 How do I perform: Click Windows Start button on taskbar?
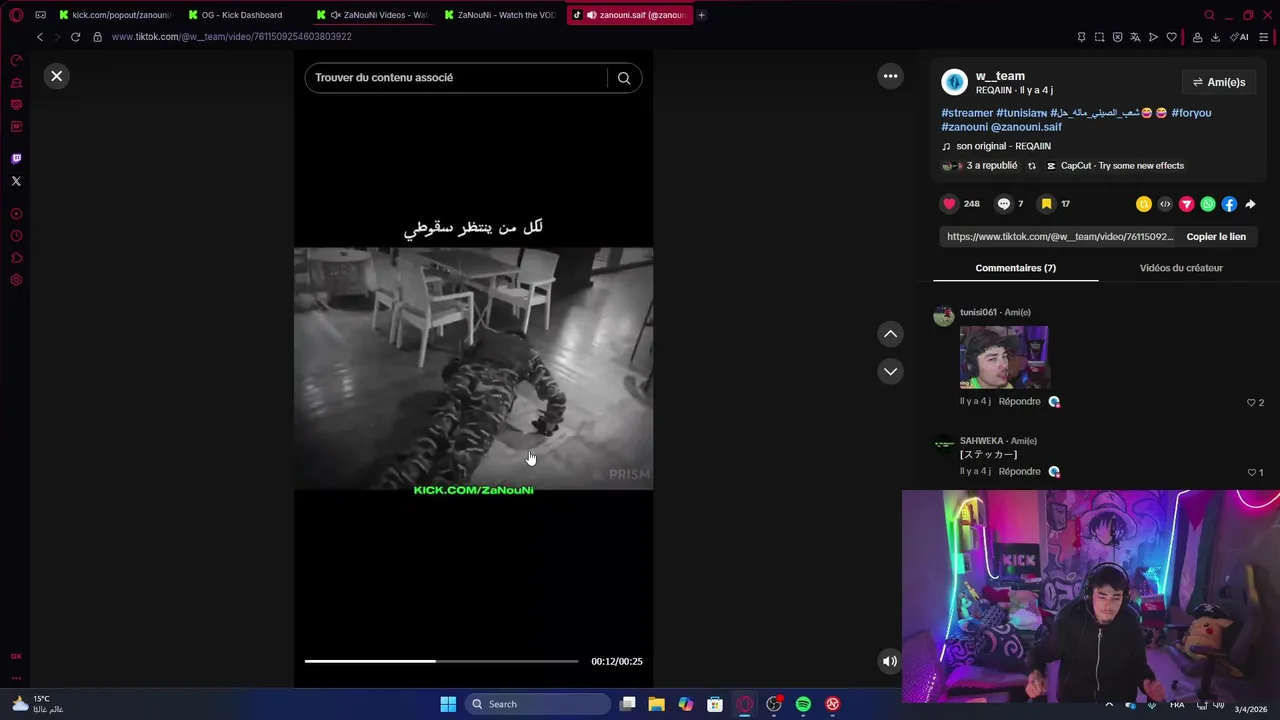(448, 704)
